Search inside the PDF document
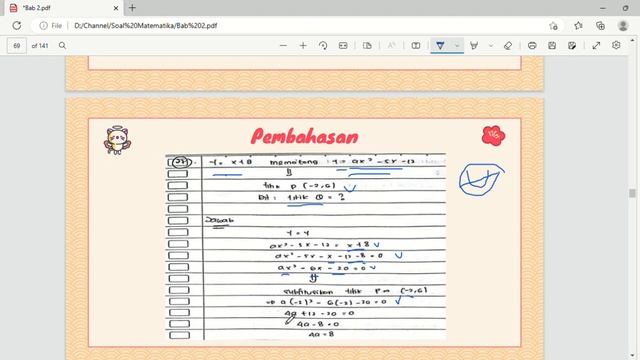The height and width of the screenshot is (360, 640). click(62, 45)
